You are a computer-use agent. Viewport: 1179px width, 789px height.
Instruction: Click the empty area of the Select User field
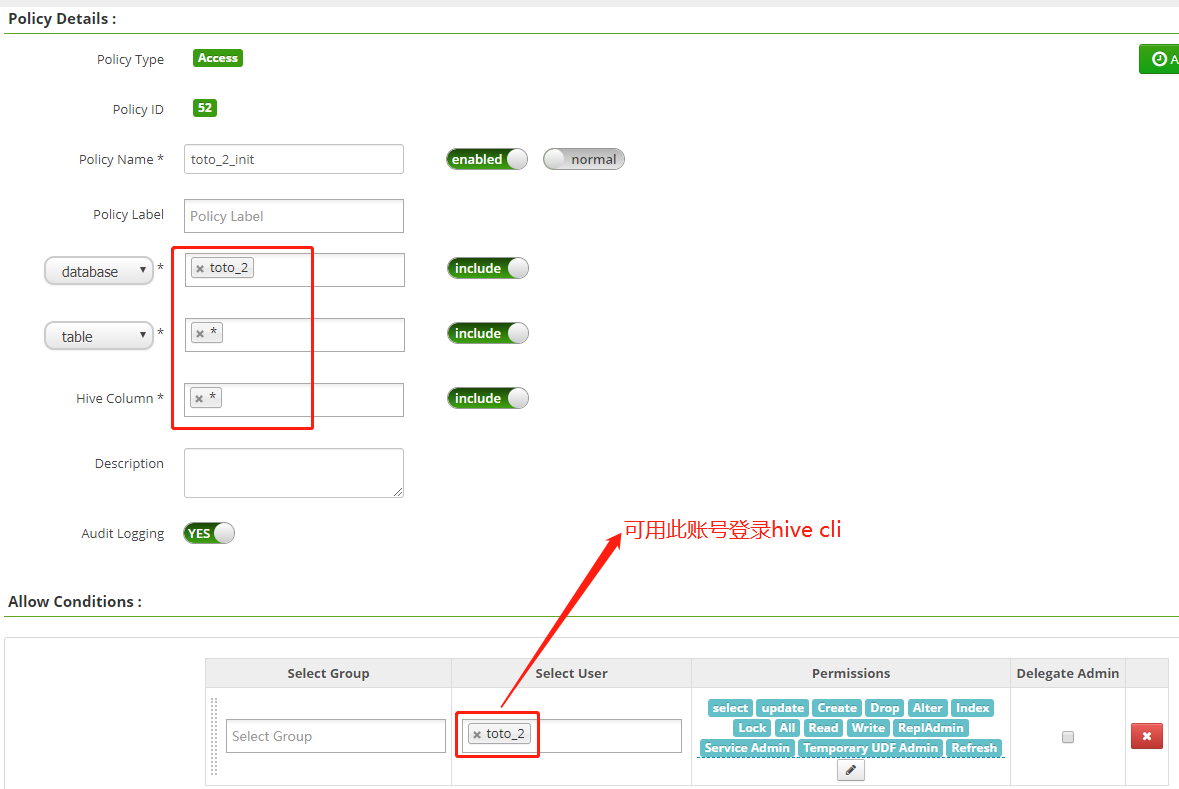pos(606,736)
